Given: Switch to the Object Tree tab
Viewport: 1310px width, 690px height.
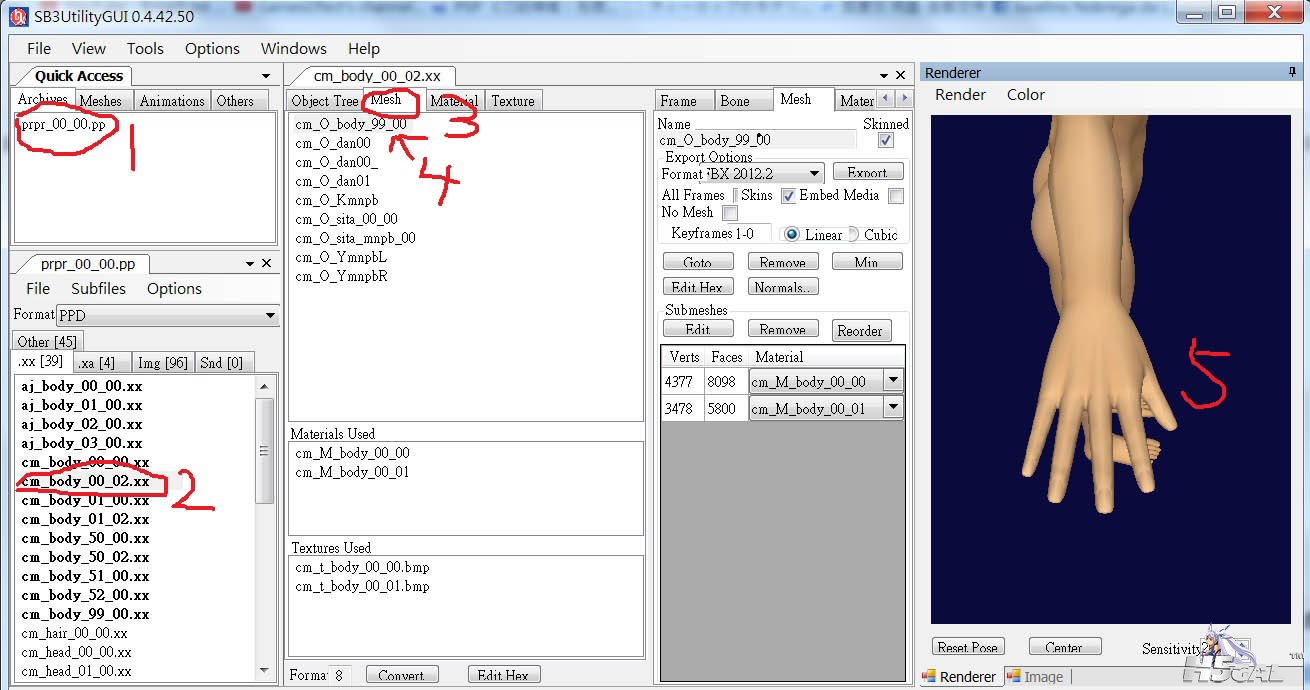Looking at the screenshot, I should (x=324, y=101).
